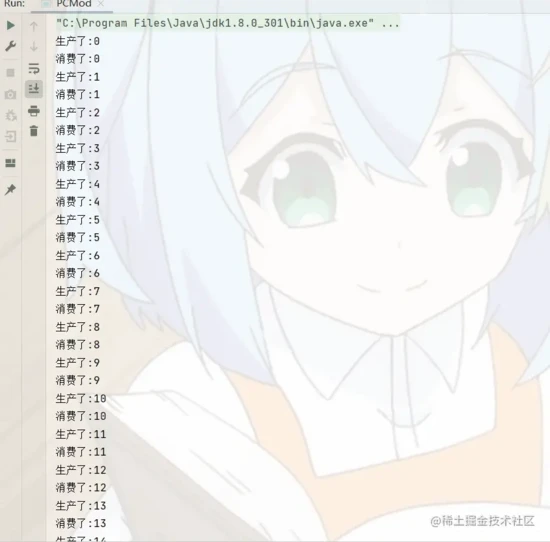Click output line 生产了:10

(81, 398)
